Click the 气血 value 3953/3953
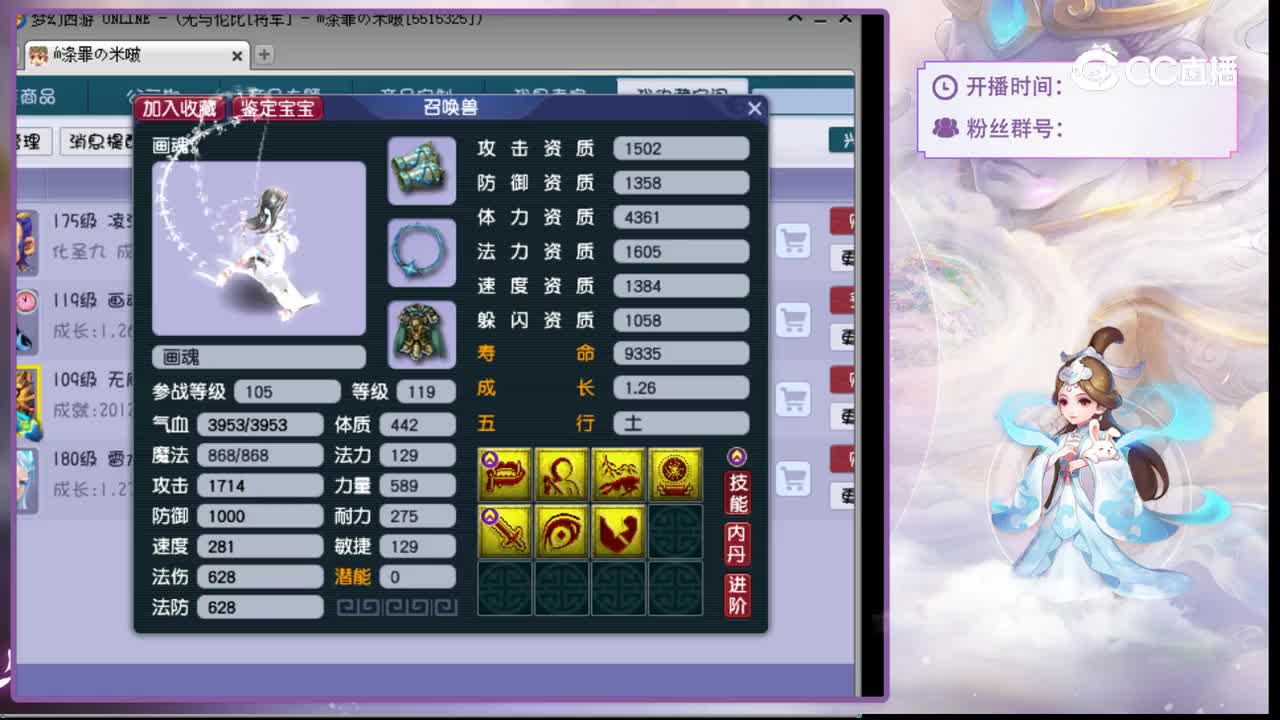Viewport: 1280px width, 720px height. tap(260, 424)
